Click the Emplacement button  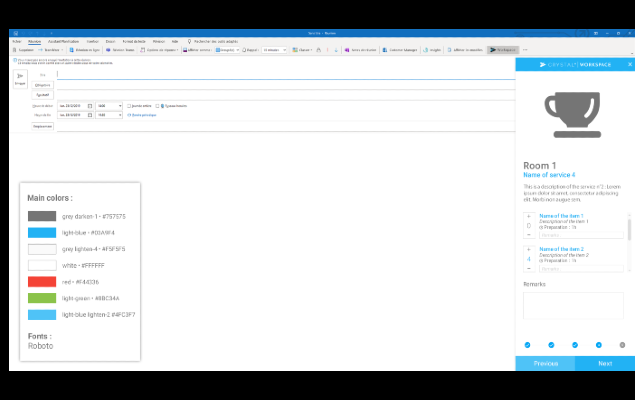click(43, 126)
